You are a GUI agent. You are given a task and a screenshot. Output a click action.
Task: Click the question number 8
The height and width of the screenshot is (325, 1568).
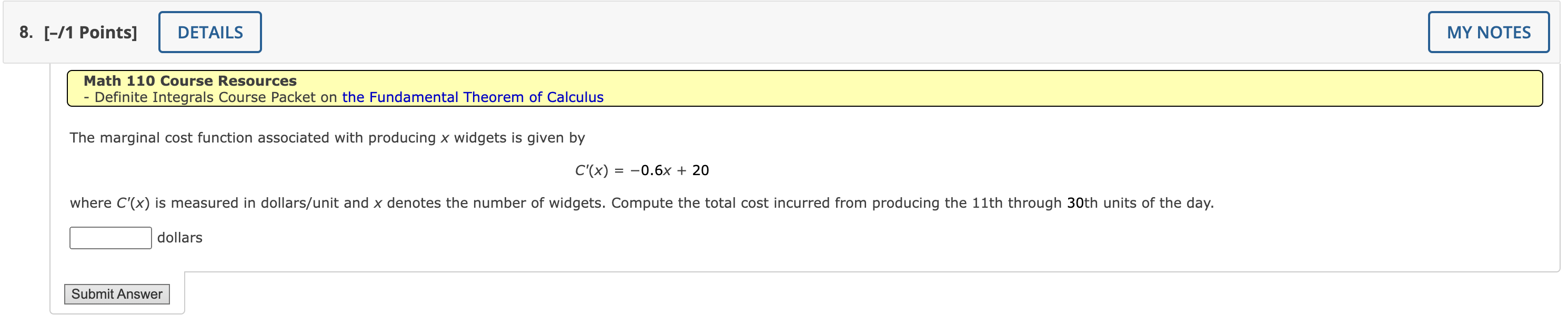coord(23,32)
